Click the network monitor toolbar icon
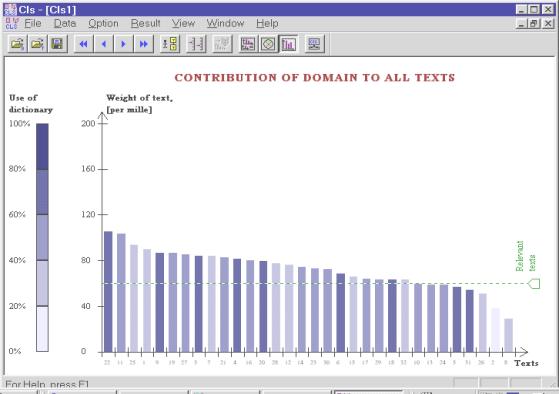The width and height of the screenshot is (559, 394). [314, 44]
